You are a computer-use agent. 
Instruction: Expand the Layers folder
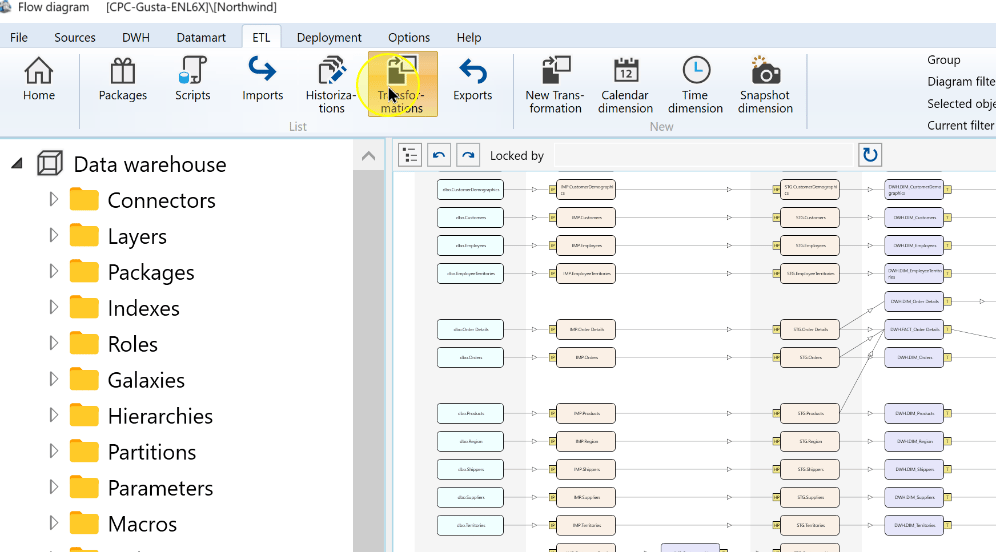53,236
